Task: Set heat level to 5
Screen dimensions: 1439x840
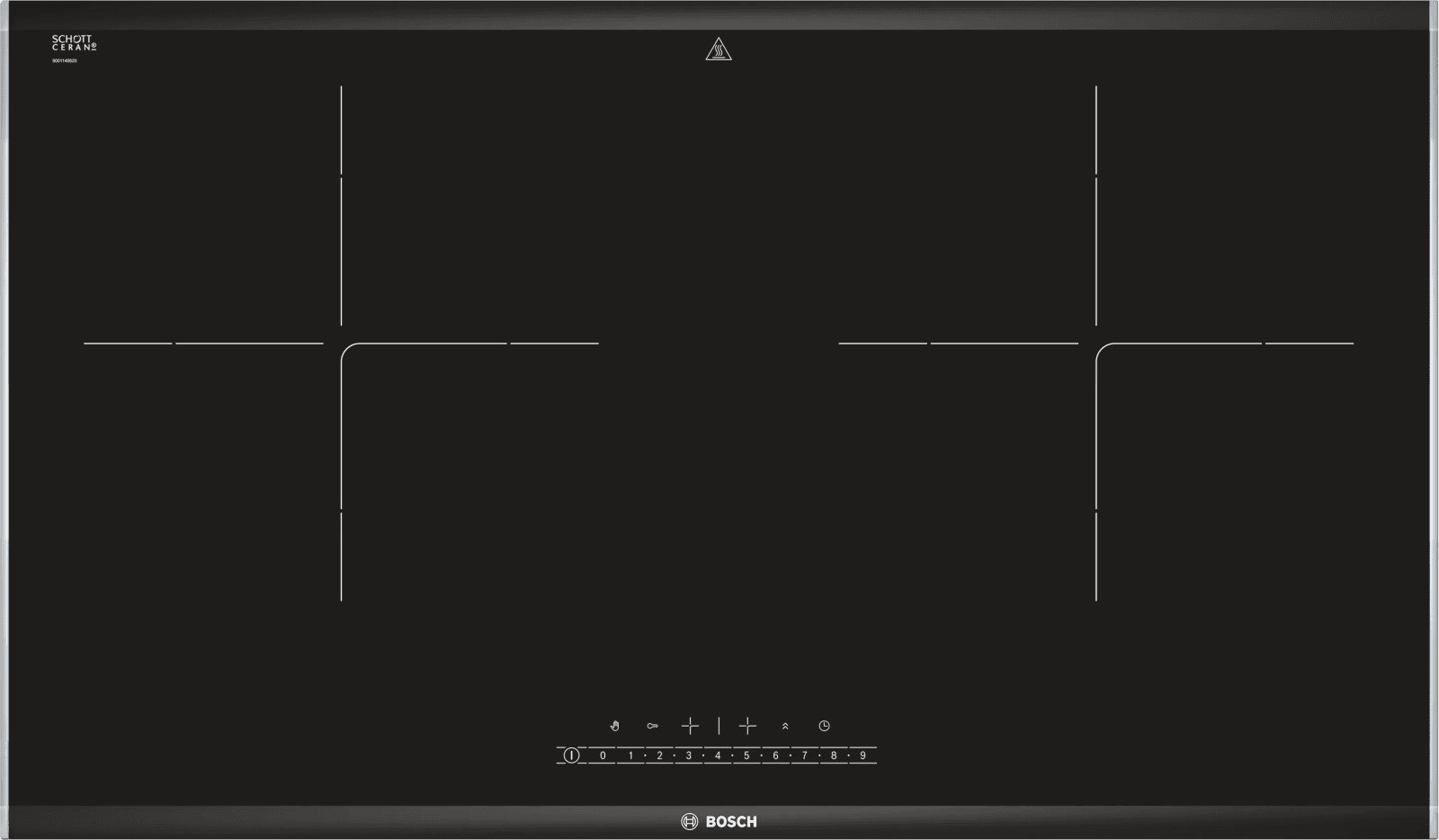Action: pos(746,755)
